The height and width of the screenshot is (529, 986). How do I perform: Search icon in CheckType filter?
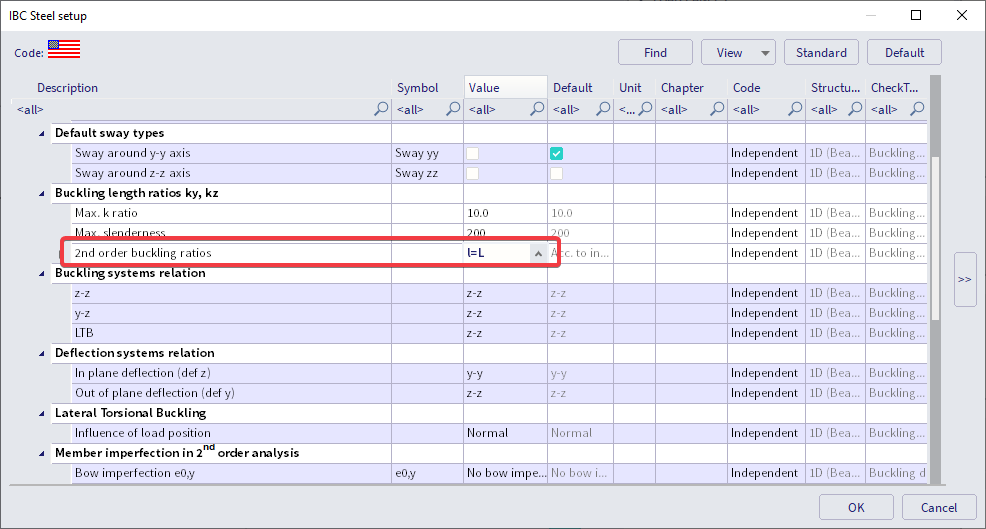(x=917, y=109)
